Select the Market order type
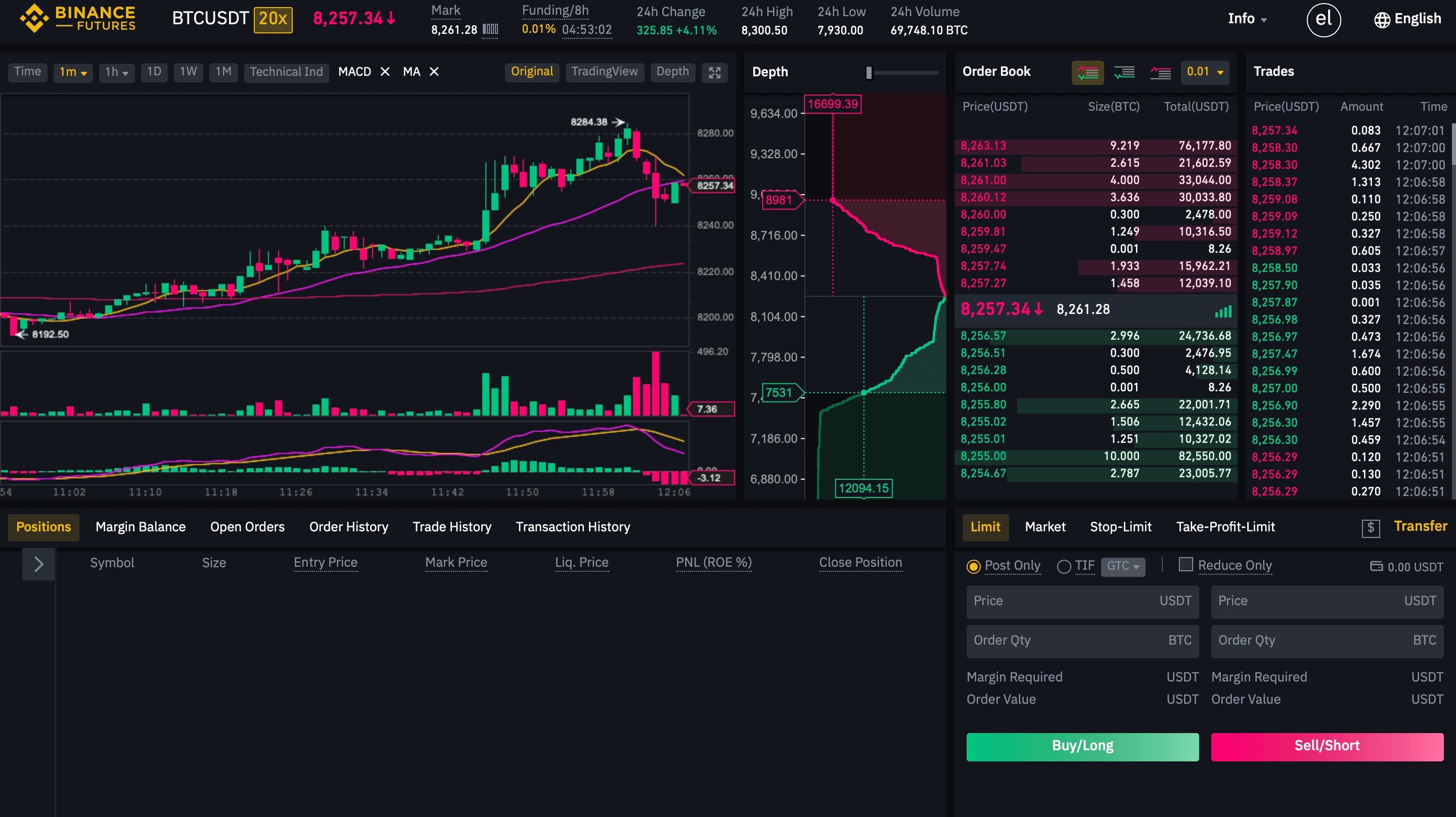The image size is (1456, 817). point(1045,527)
